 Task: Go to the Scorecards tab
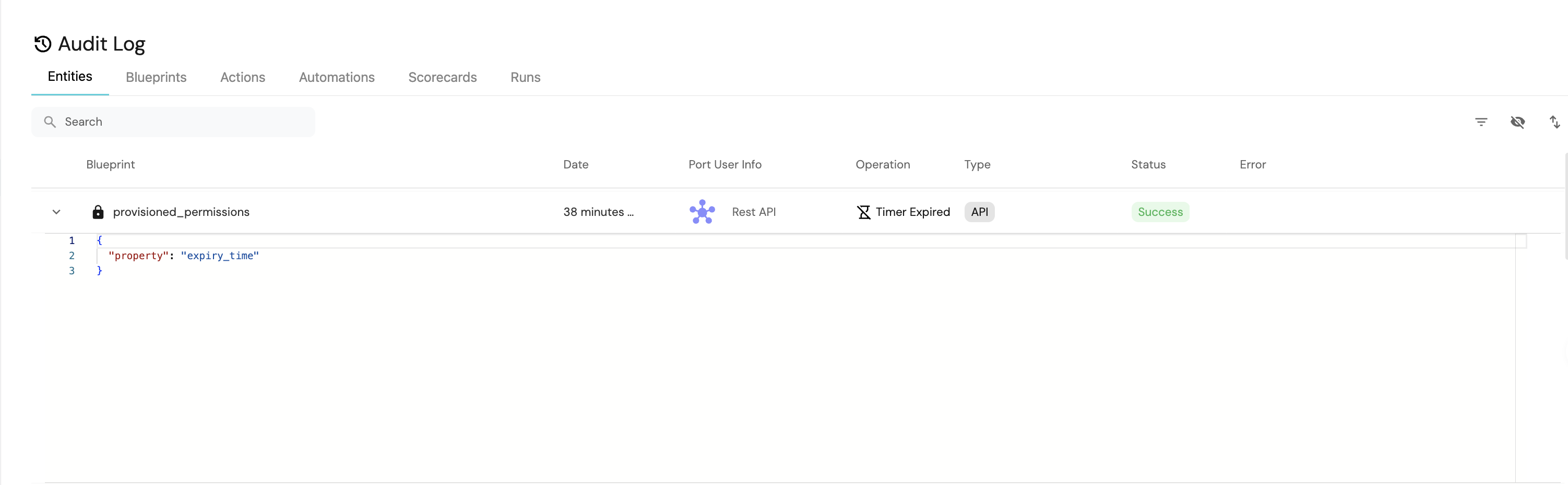coord(442,77)
